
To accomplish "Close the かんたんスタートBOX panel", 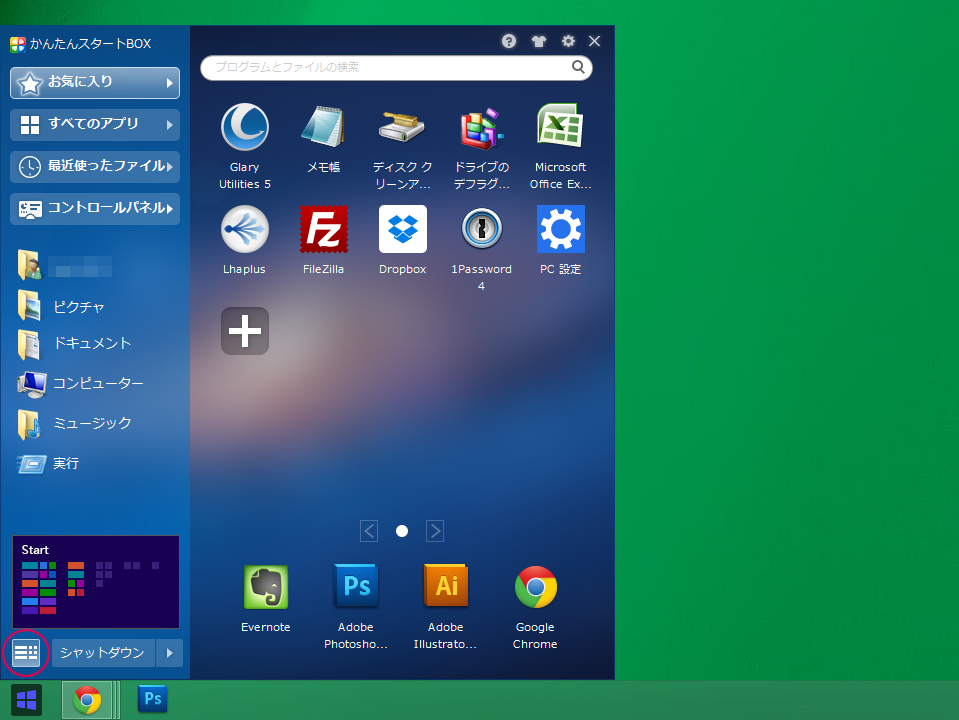I will coord(594,41).
